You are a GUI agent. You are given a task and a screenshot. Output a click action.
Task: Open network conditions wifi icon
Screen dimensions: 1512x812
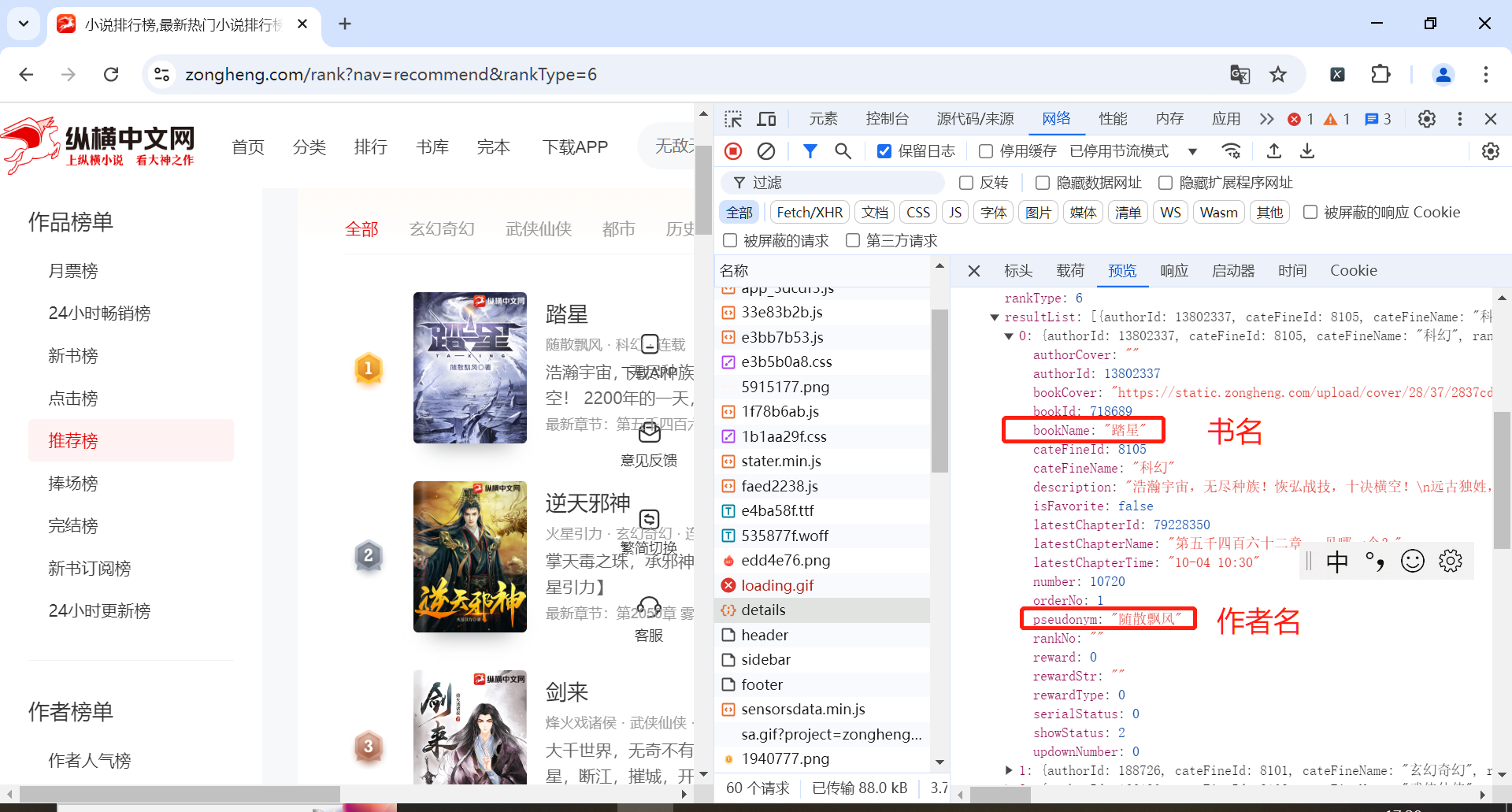(1231, 150)
